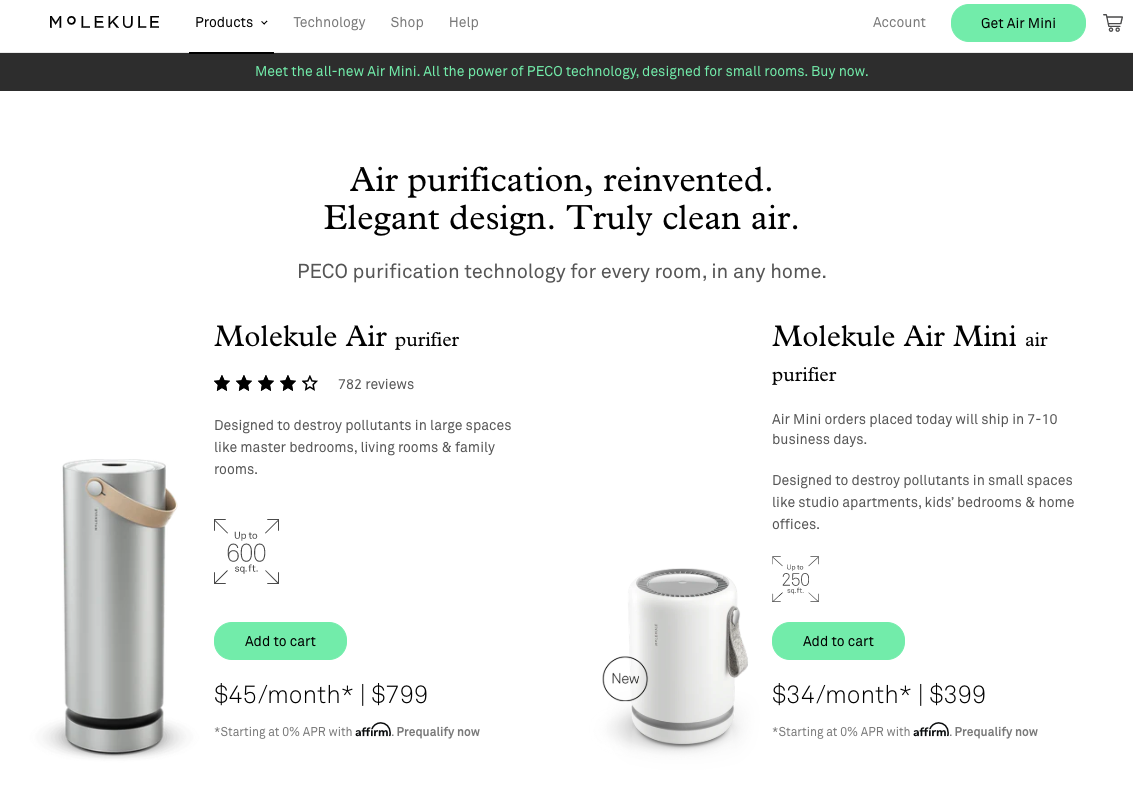Open Prequalify now for Air Mini
1133x794 pixels.
click(996, 731)
